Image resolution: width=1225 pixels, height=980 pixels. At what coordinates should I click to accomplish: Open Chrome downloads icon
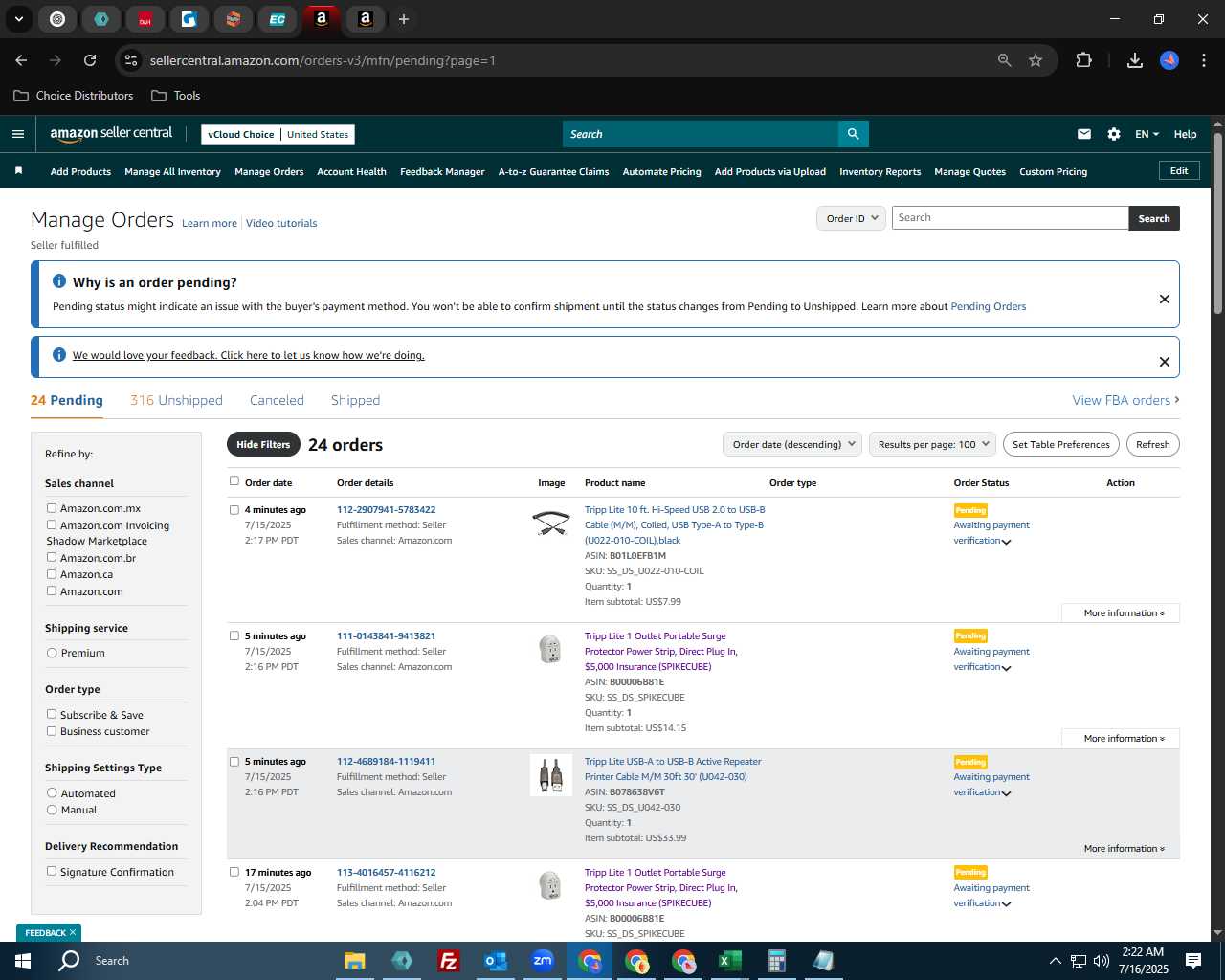click(1134, 60)
